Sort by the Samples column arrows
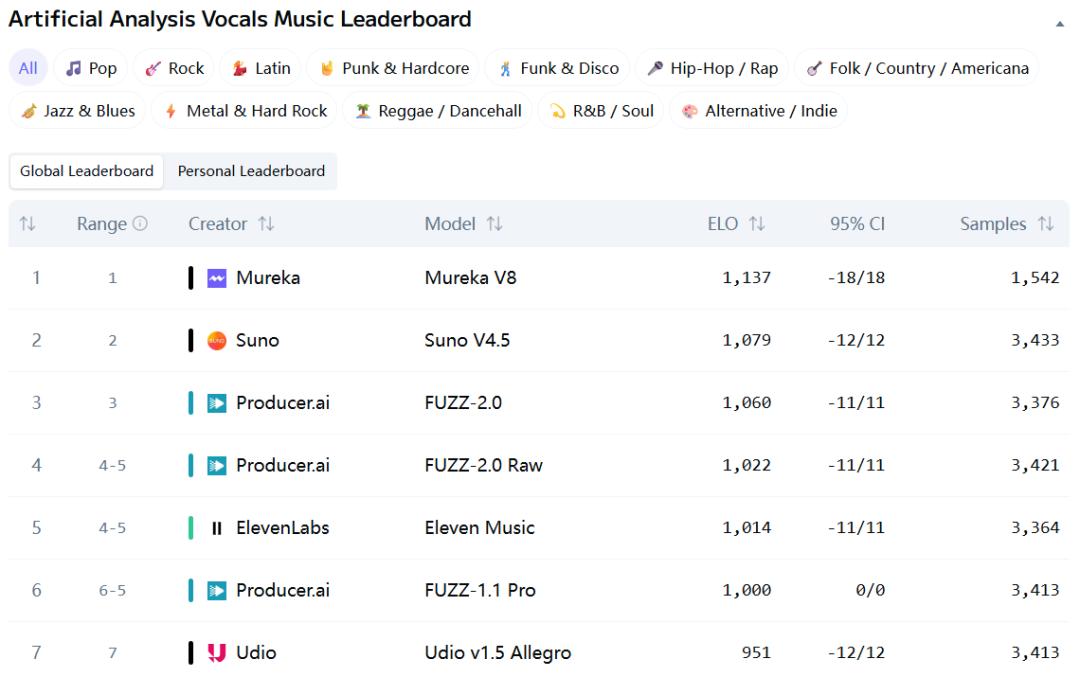Viewport: 1080px width, 677px height. point(1046,224)
